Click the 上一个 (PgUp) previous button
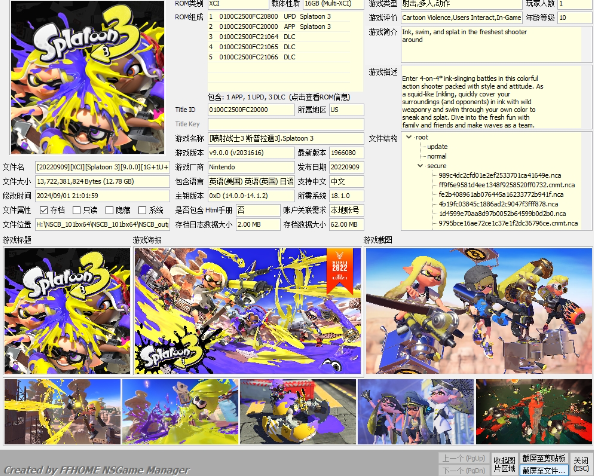Screen dimensions: 594x476 click(x=464, y=459)
